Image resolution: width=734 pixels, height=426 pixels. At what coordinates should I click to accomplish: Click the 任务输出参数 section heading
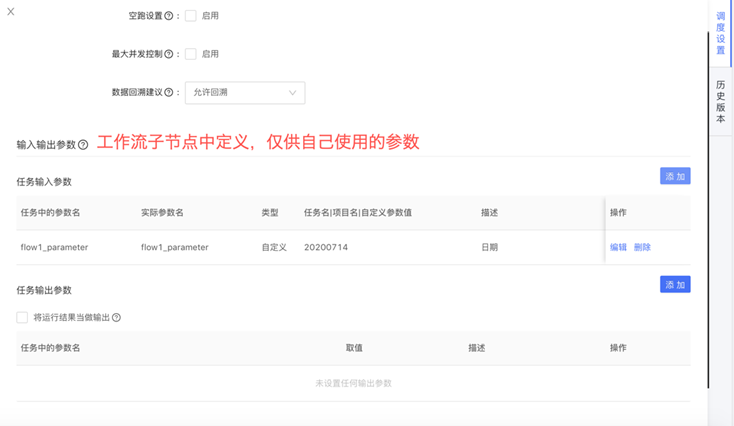coord(44,290)
